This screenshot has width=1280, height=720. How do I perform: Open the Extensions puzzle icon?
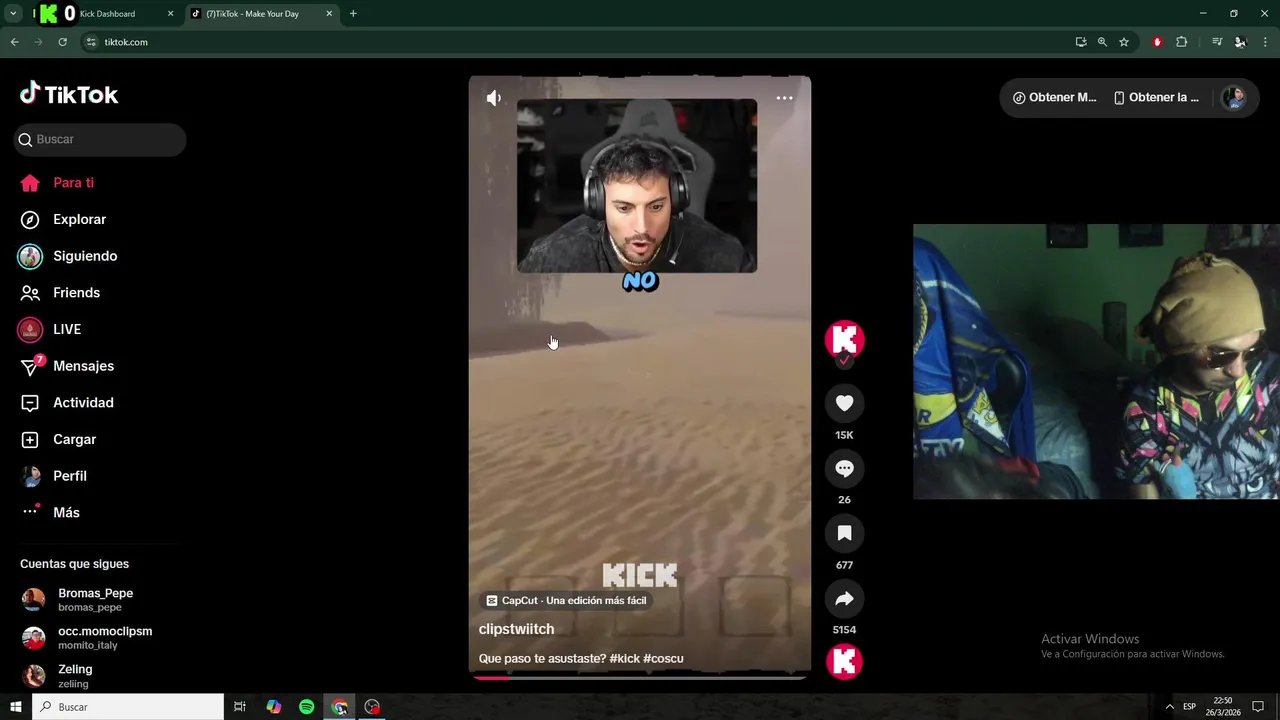click(x=1181, y=42)
